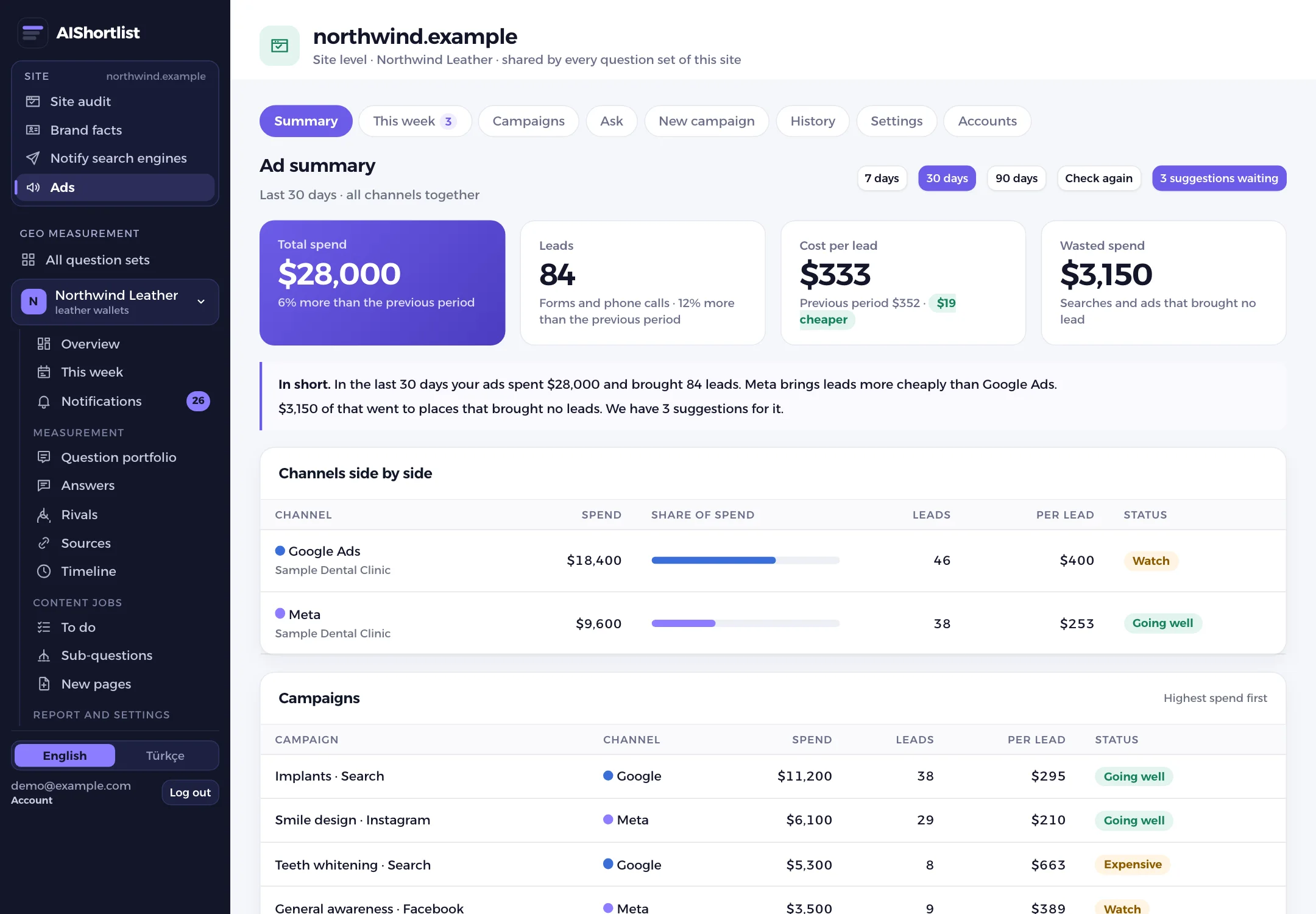Click the All question sets grid icon
The image size is (1316, 914).
point(28,260)
